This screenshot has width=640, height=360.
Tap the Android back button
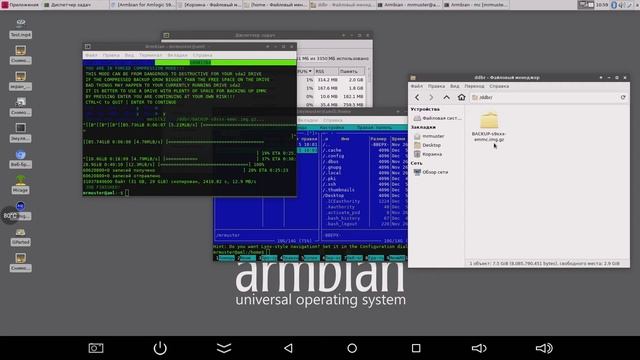[288, 348]
